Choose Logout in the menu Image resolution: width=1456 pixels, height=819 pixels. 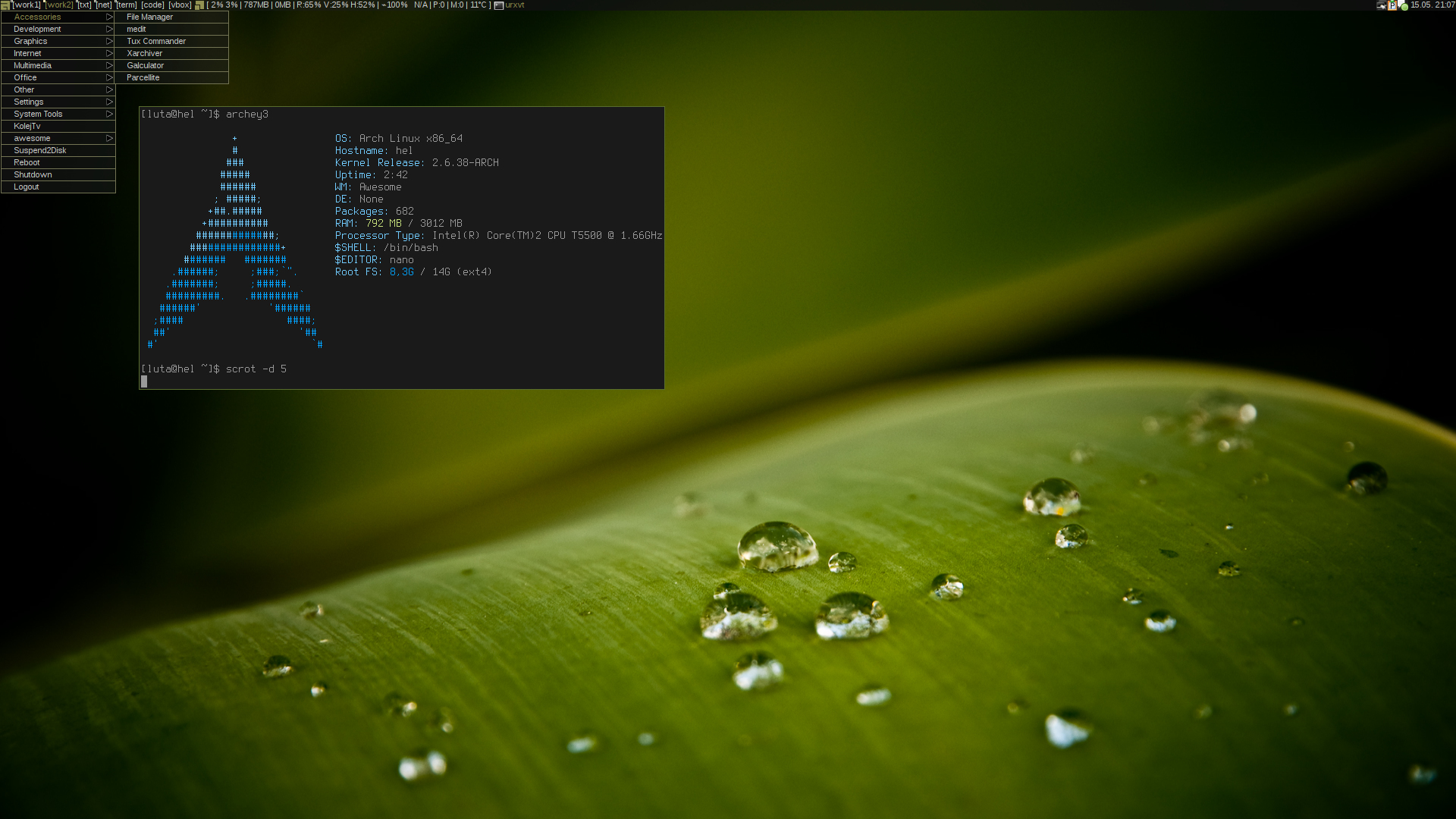(58, 187)
